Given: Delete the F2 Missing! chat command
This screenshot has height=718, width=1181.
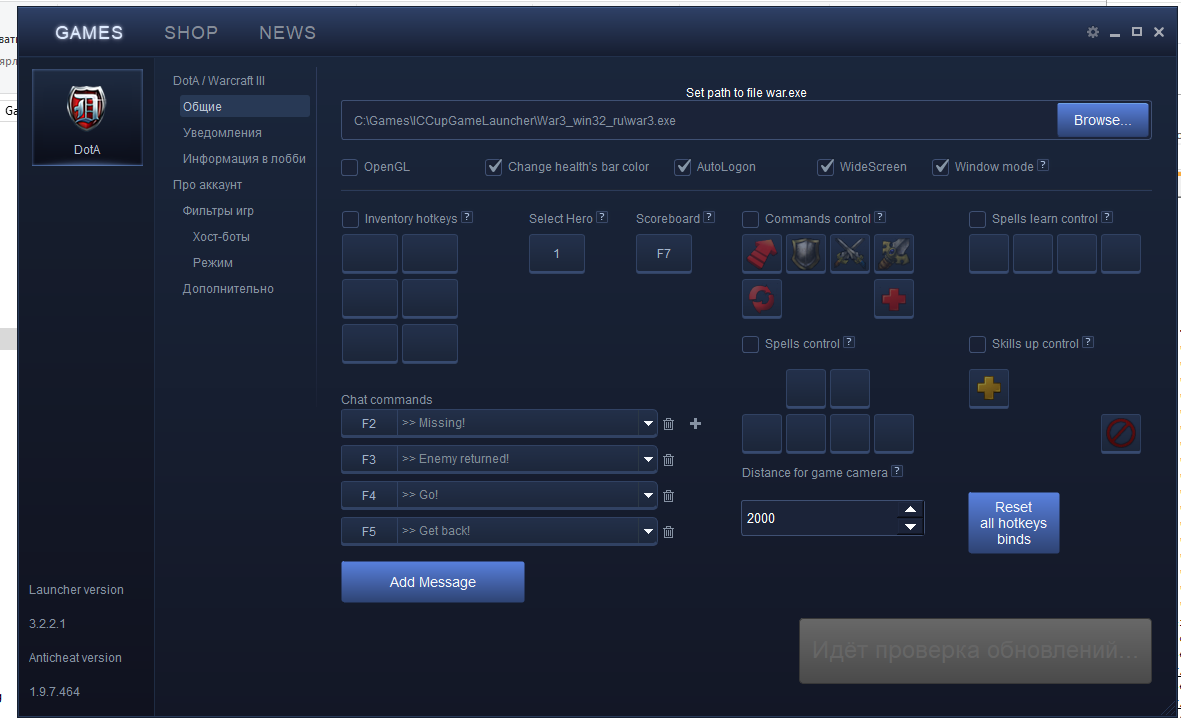Looking at the screenshot, I should [x=668, y=423].
